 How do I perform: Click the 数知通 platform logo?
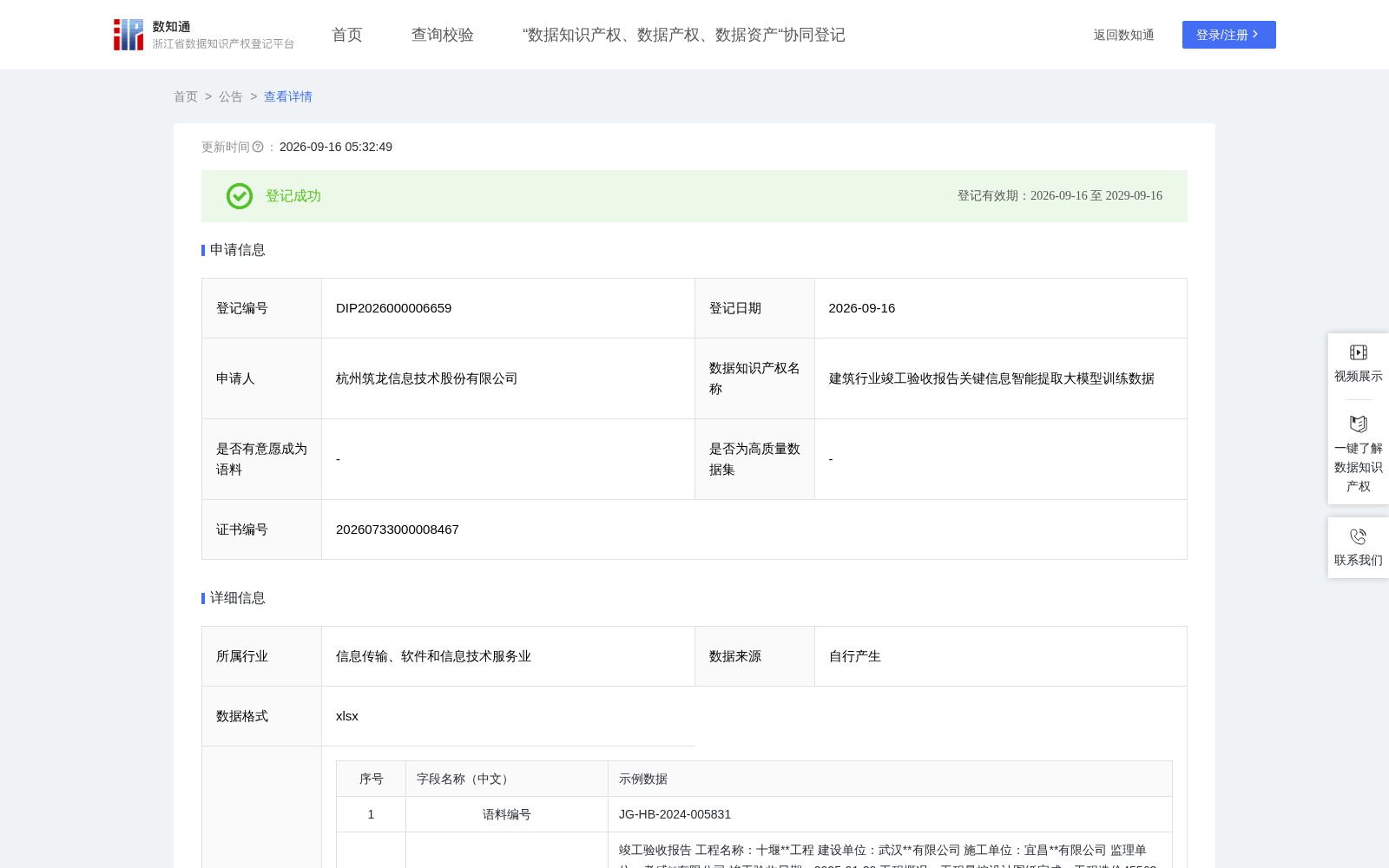[x=203, y=35]
